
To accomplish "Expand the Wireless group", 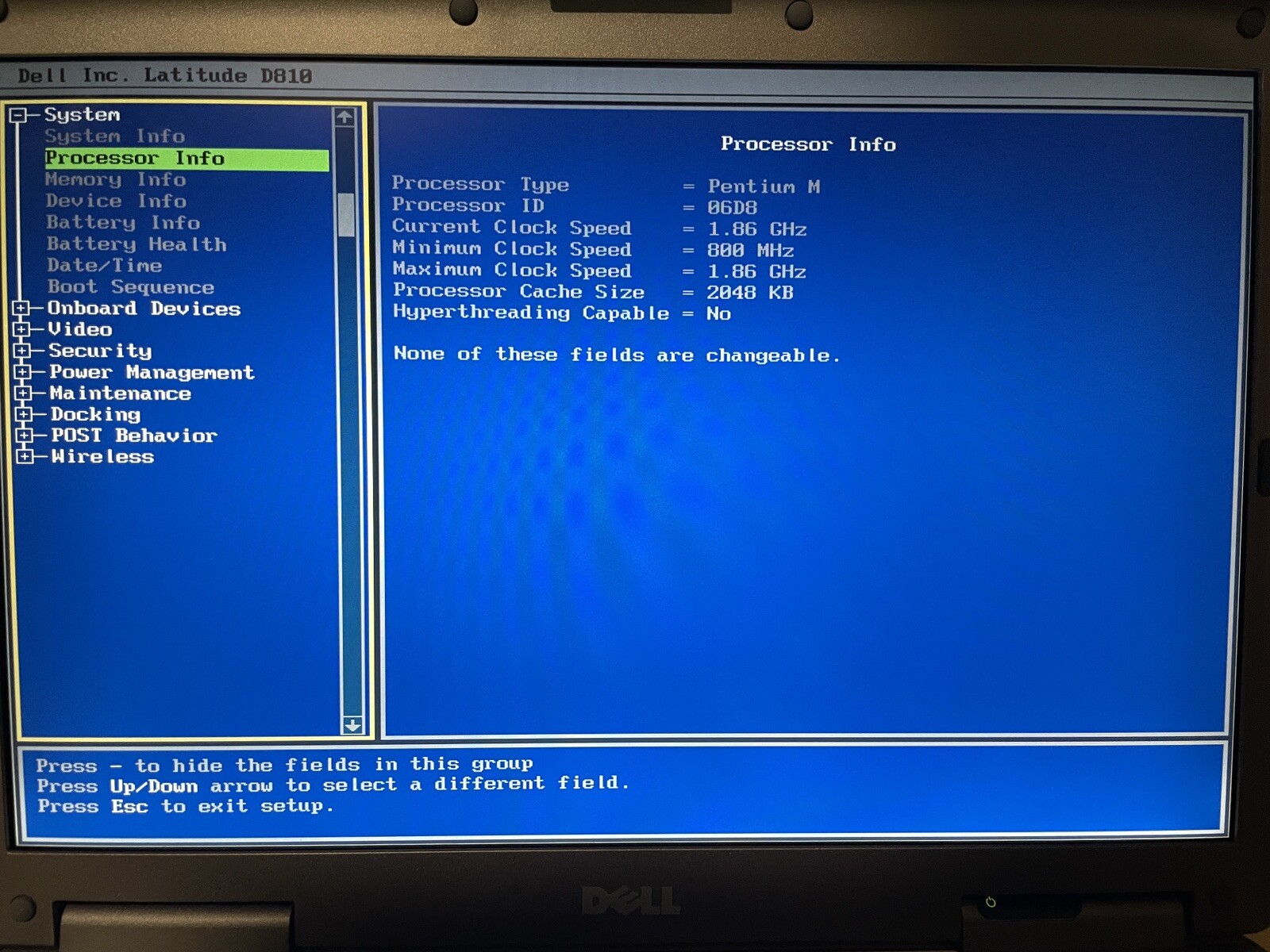I will point(25,456).
